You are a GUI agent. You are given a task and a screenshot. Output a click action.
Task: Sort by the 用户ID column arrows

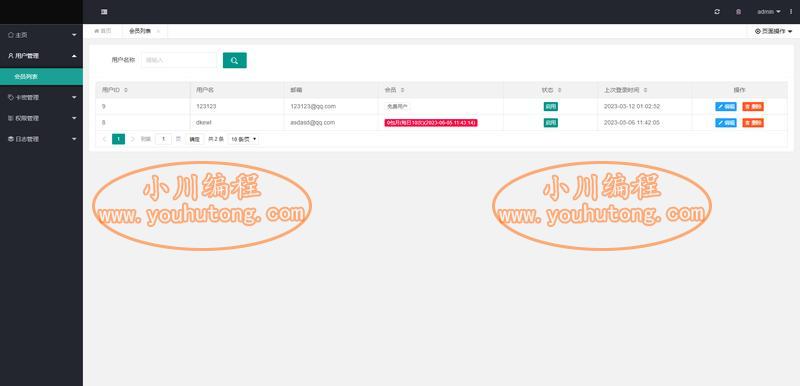[126, 90]
